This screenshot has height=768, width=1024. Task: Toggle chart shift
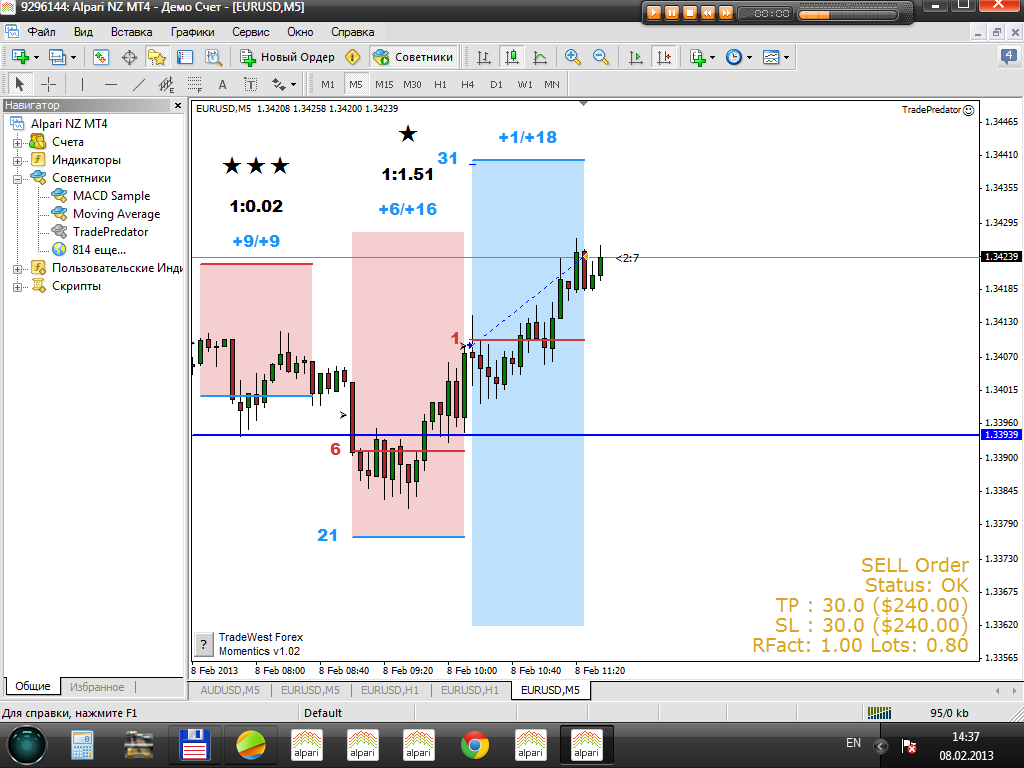tap(664, 57)
